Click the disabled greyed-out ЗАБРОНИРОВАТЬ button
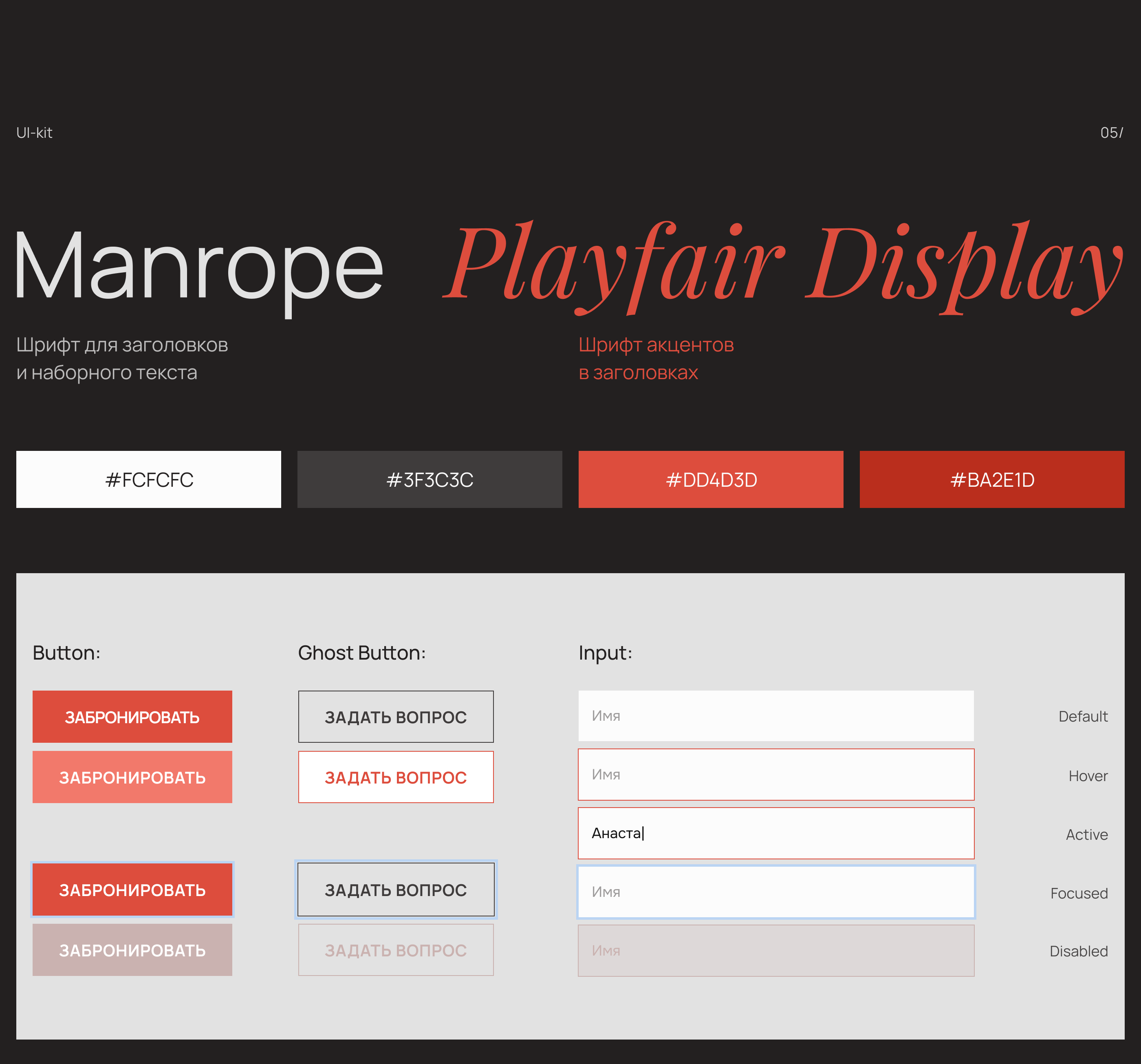The width and height of the screenshot is (1141, 1064). pyautogui.click(x=132, y=950)
